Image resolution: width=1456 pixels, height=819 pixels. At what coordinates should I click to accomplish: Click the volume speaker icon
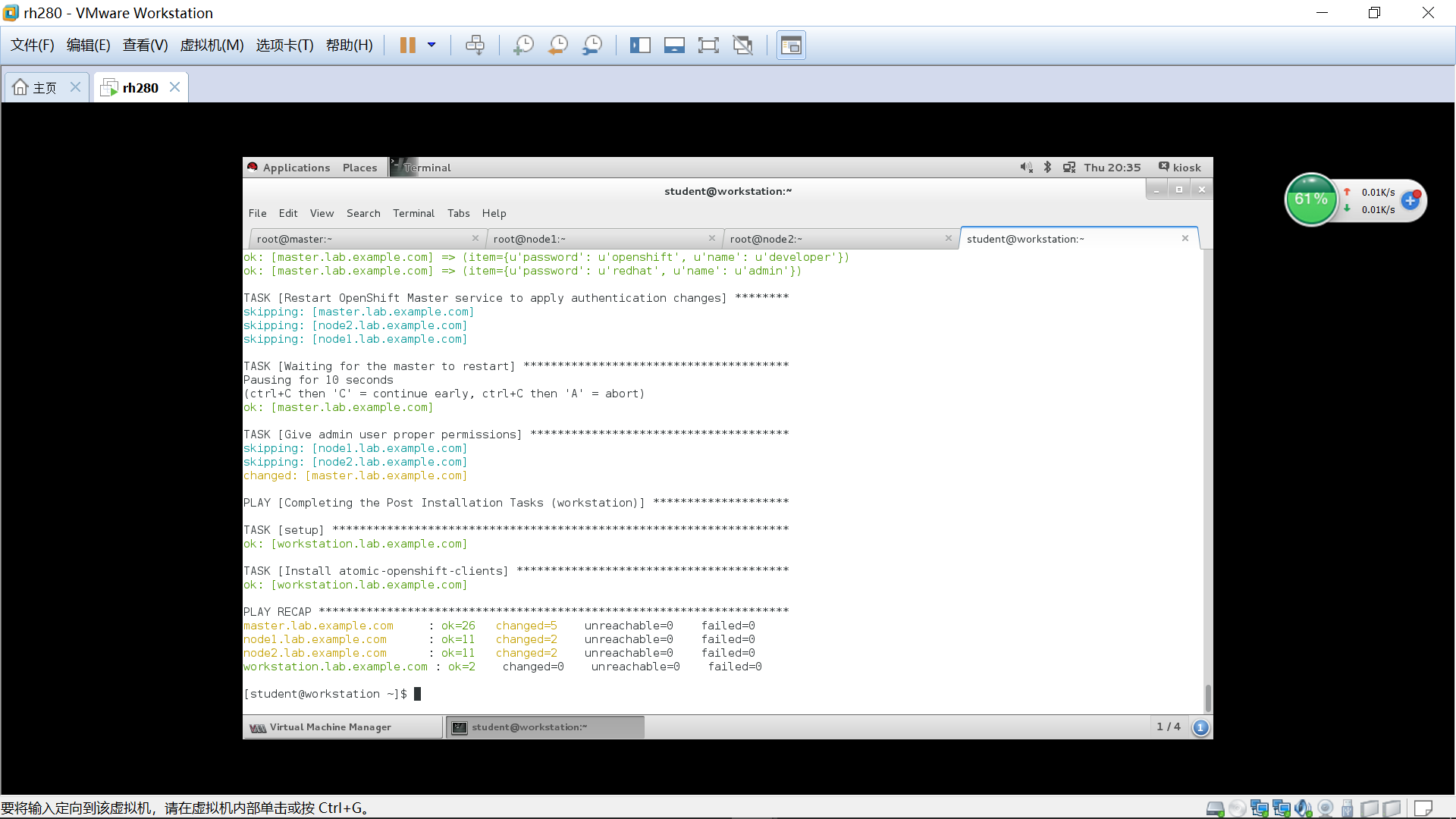point(1026,168)
